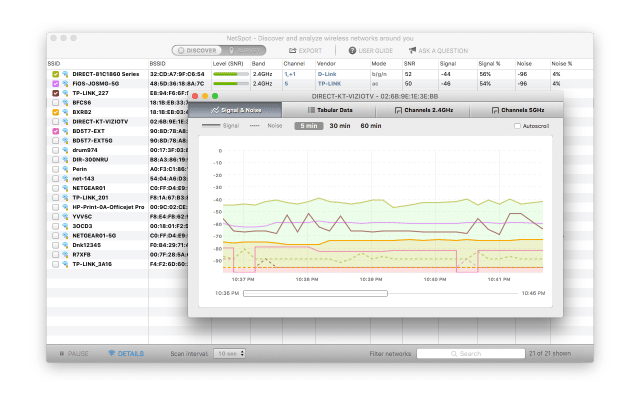Click Wi-Fi icon next to Dnk12345
This screenshot has height=400, width=640.
click(x=65, y=245)
